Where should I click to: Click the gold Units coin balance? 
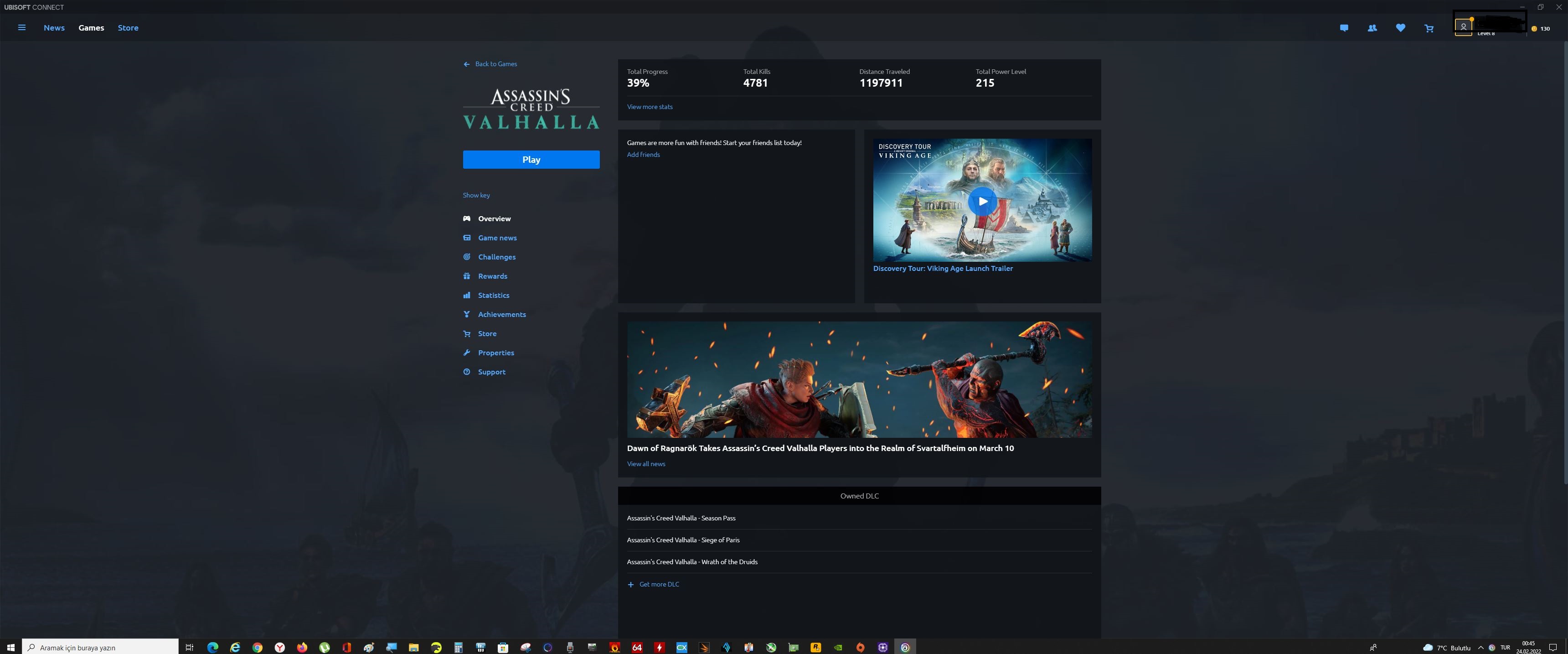click(x=1540, y=29)
